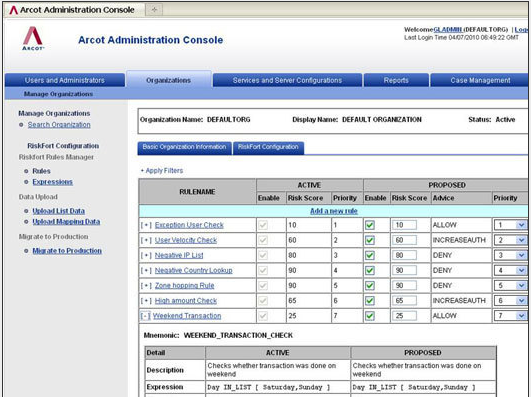This screenshot has height=397, width=531.
Task: Toggle proposed enable for Exception User Check
Action: click(370, 225)
